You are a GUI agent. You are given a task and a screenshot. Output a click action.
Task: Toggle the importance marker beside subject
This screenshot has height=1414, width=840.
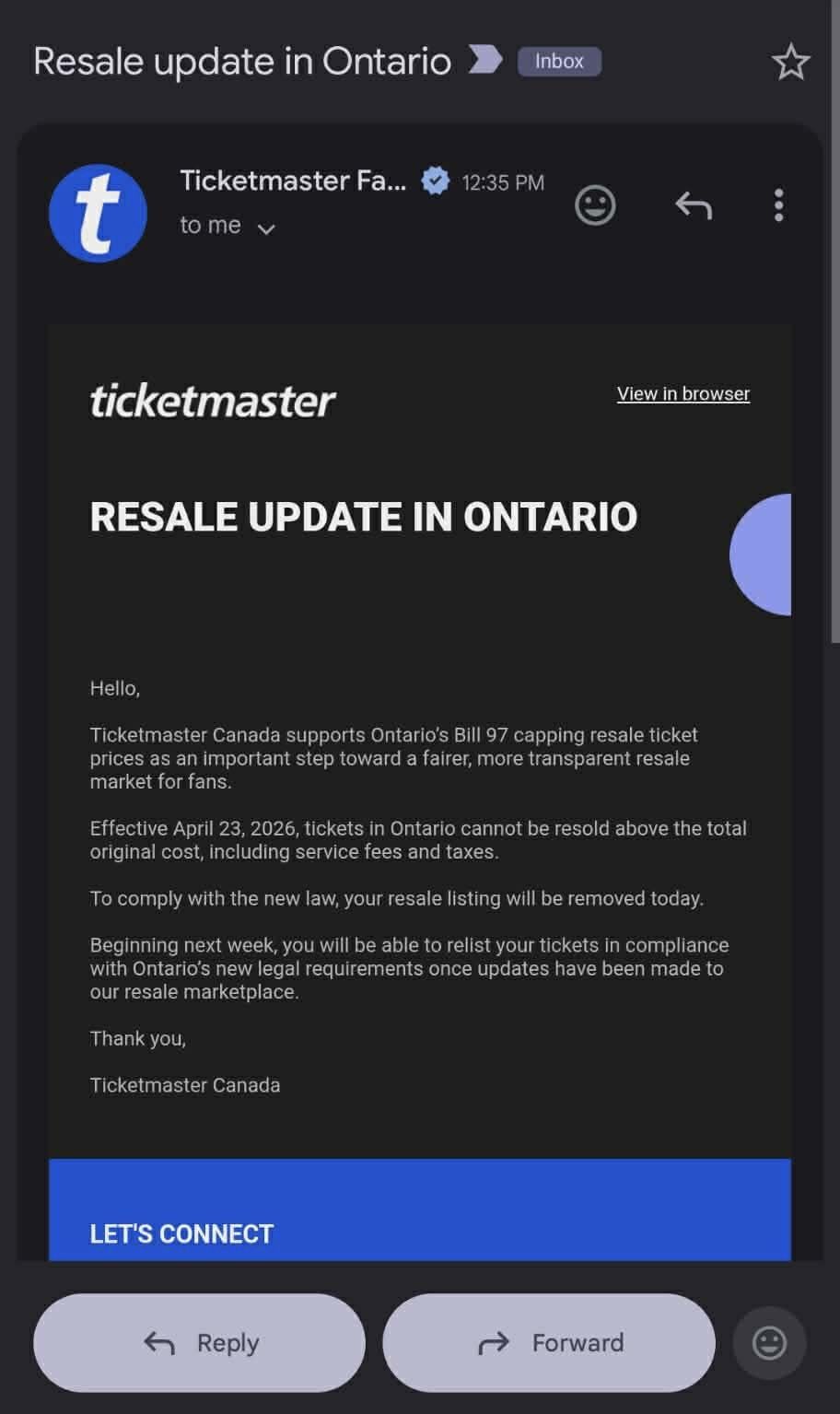484,61
